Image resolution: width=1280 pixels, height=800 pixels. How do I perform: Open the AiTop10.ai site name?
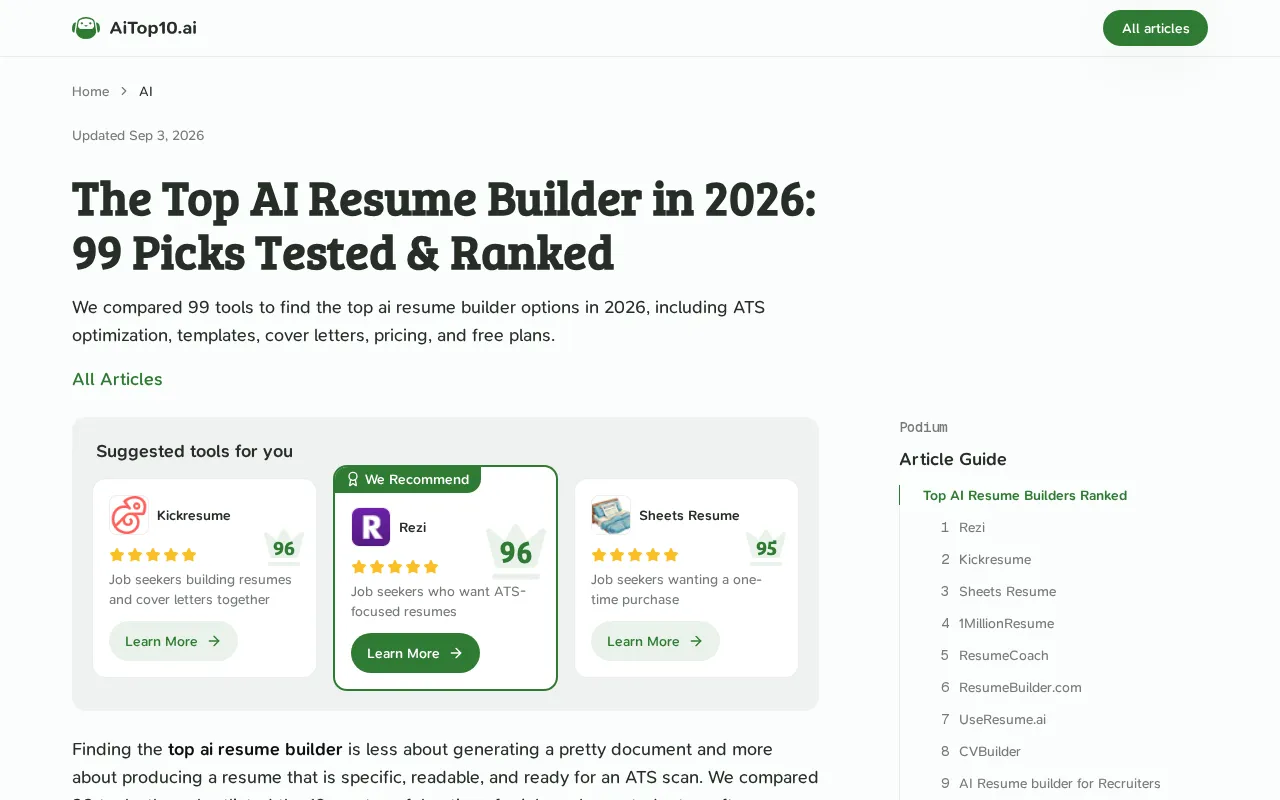(153, 28)
